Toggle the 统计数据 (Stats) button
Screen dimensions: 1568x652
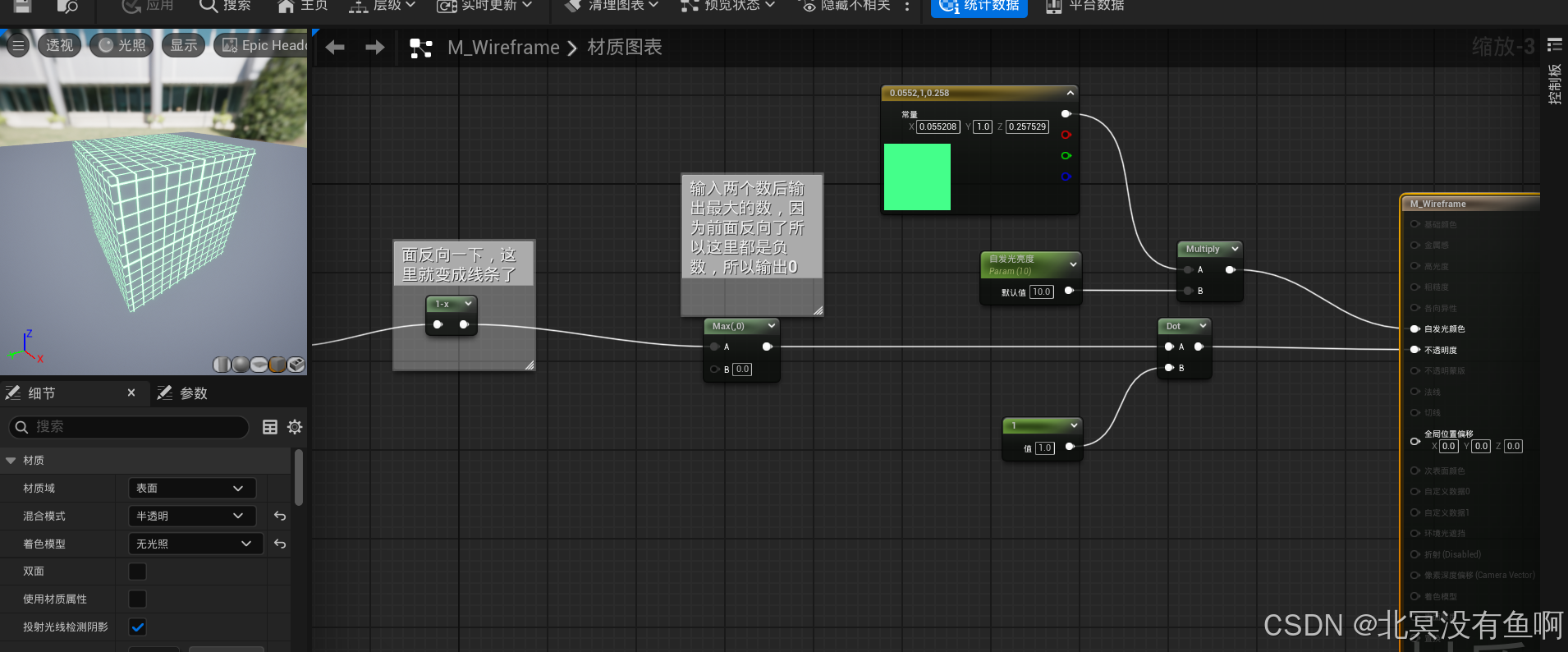(x=979, y=6)
